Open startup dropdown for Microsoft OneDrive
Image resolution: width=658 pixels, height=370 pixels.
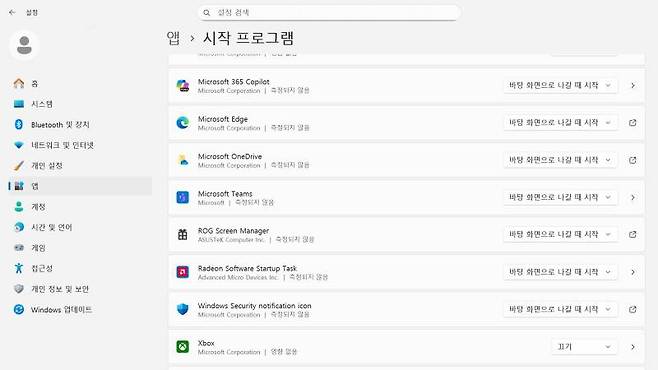point(560,160)
